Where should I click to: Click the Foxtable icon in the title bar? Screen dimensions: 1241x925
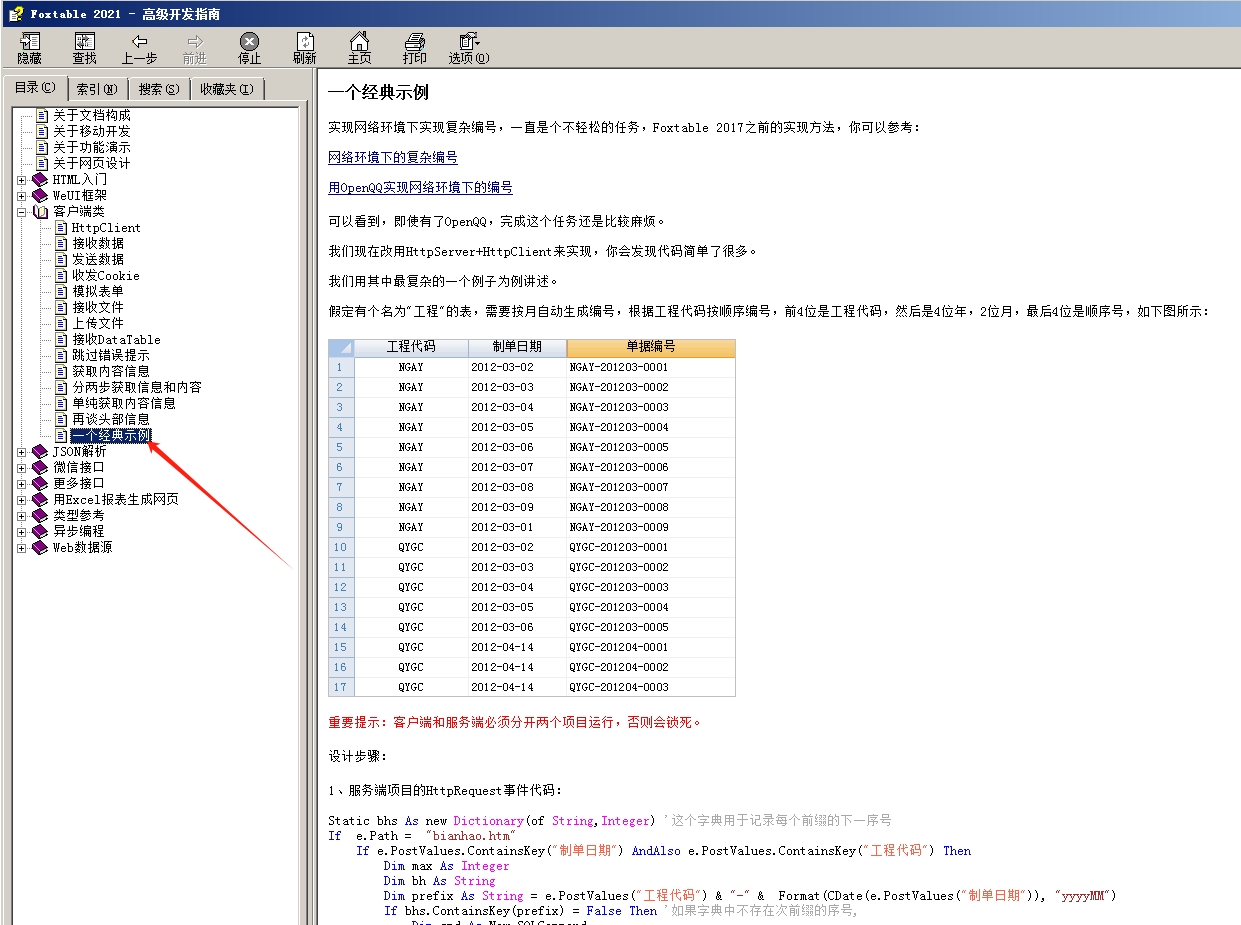pos(15,13)
